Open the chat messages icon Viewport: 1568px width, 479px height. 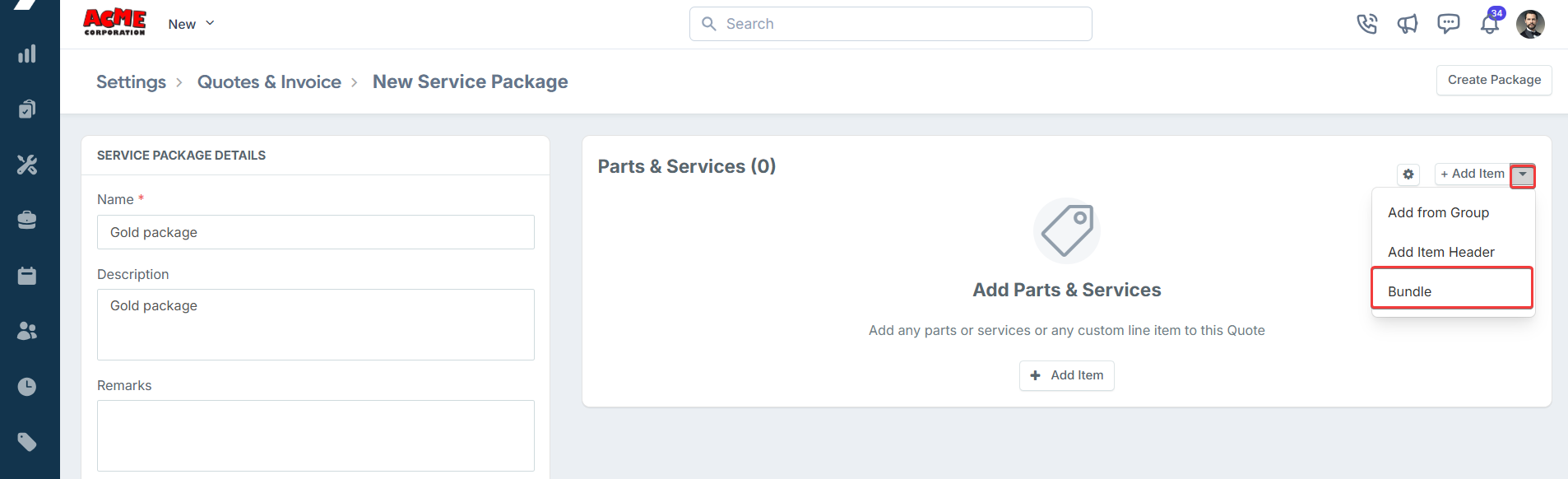[x=1449, y=24]
